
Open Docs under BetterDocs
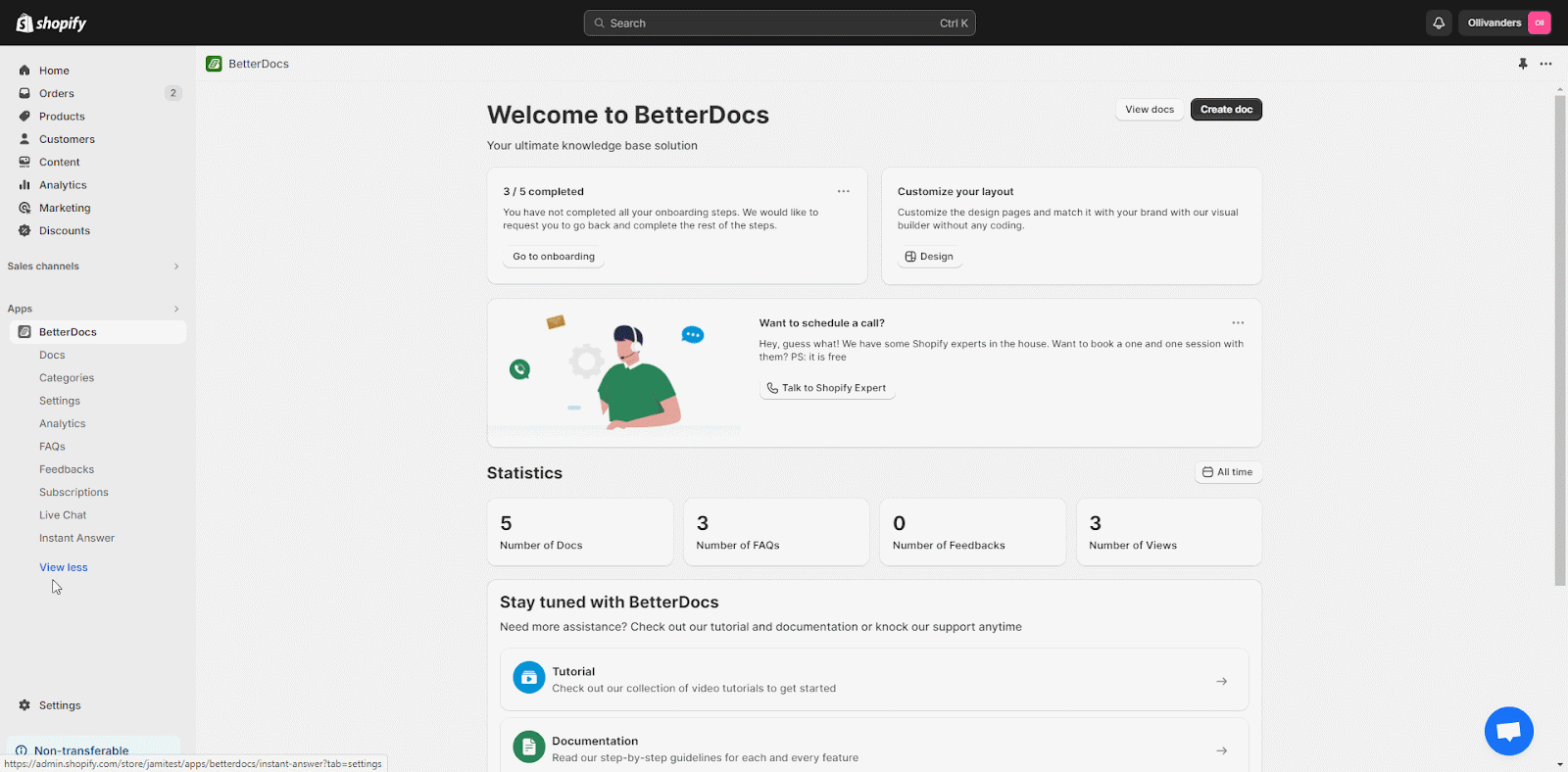coord(52,355)
